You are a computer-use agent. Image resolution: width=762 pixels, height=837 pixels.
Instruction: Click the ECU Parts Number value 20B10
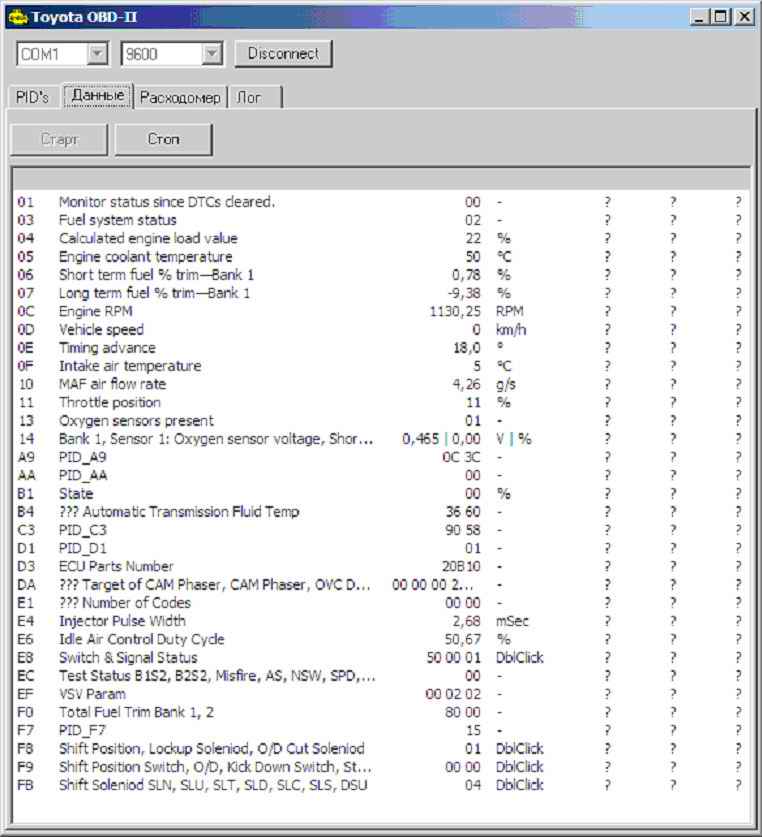461,566
